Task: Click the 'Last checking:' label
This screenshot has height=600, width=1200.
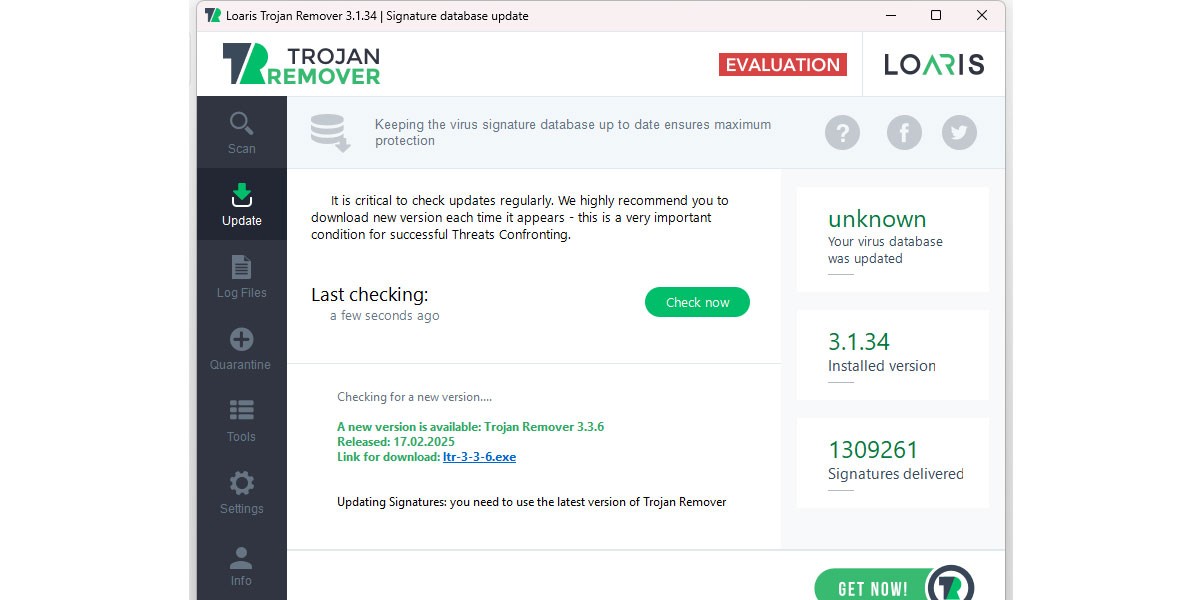Action: tap(370, 295)
